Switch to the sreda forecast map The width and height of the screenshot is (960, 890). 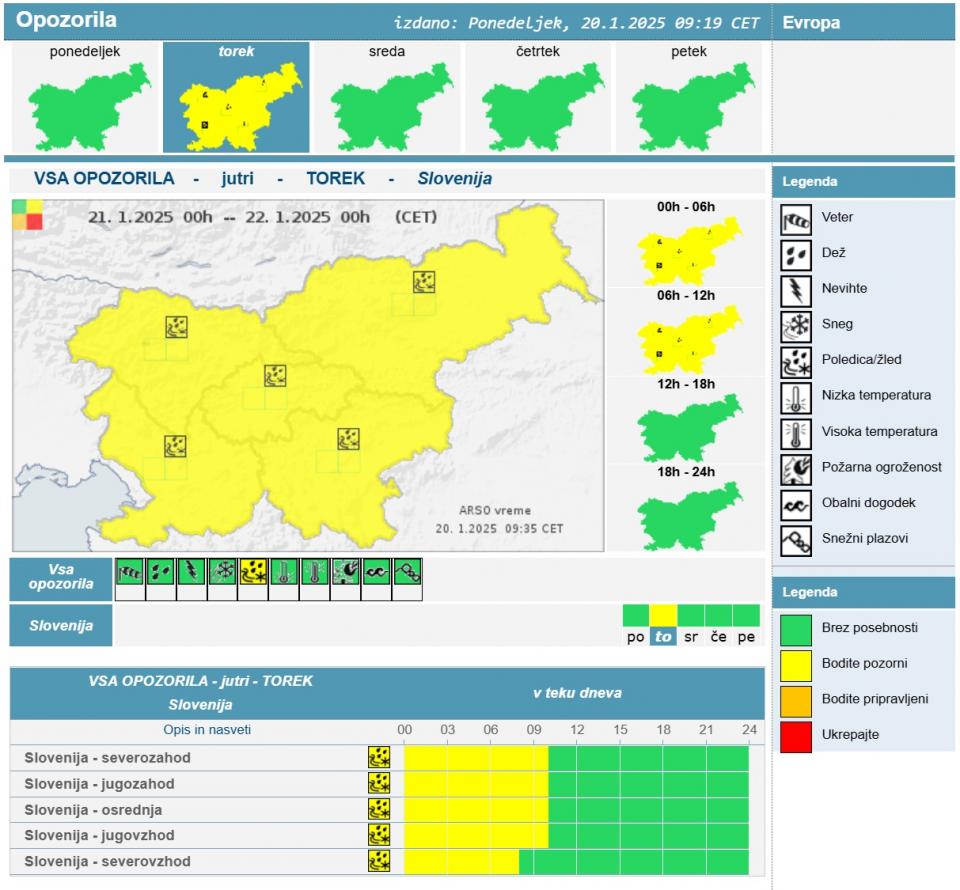[x=386, y=97]
